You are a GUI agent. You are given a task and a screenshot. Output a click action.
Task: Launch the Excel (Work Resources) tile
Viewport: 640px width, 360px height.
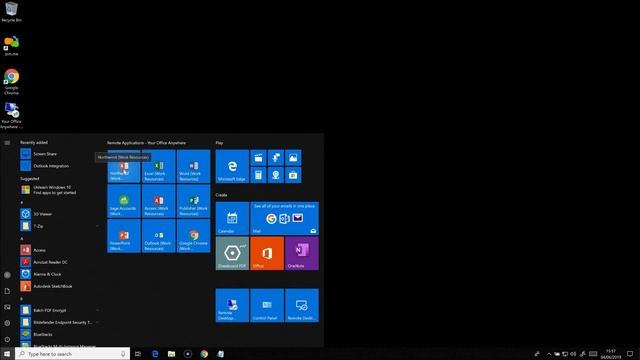coord(158,166)
